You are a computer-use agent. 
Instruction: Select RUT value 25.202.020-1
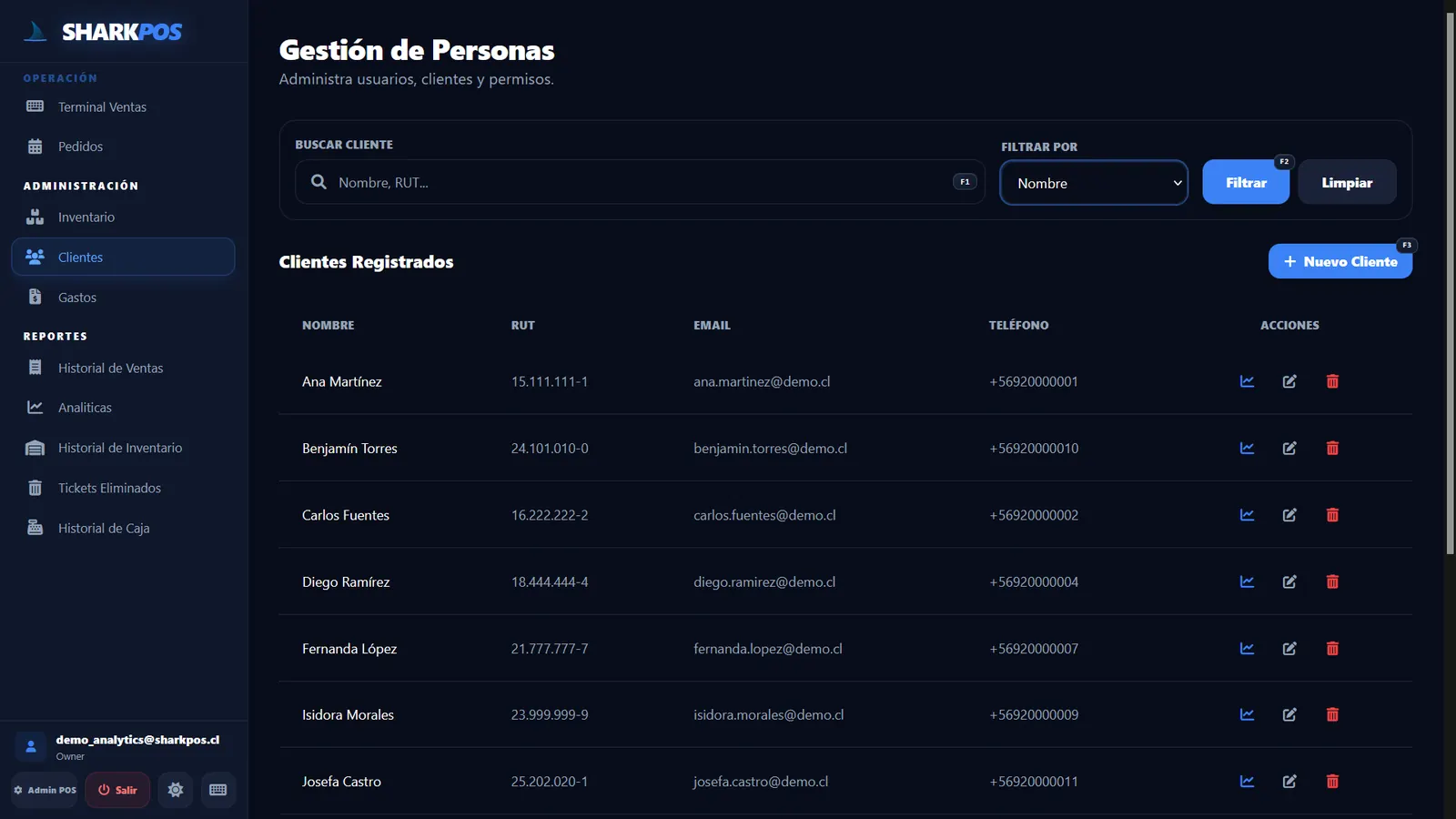click(549, 782)
